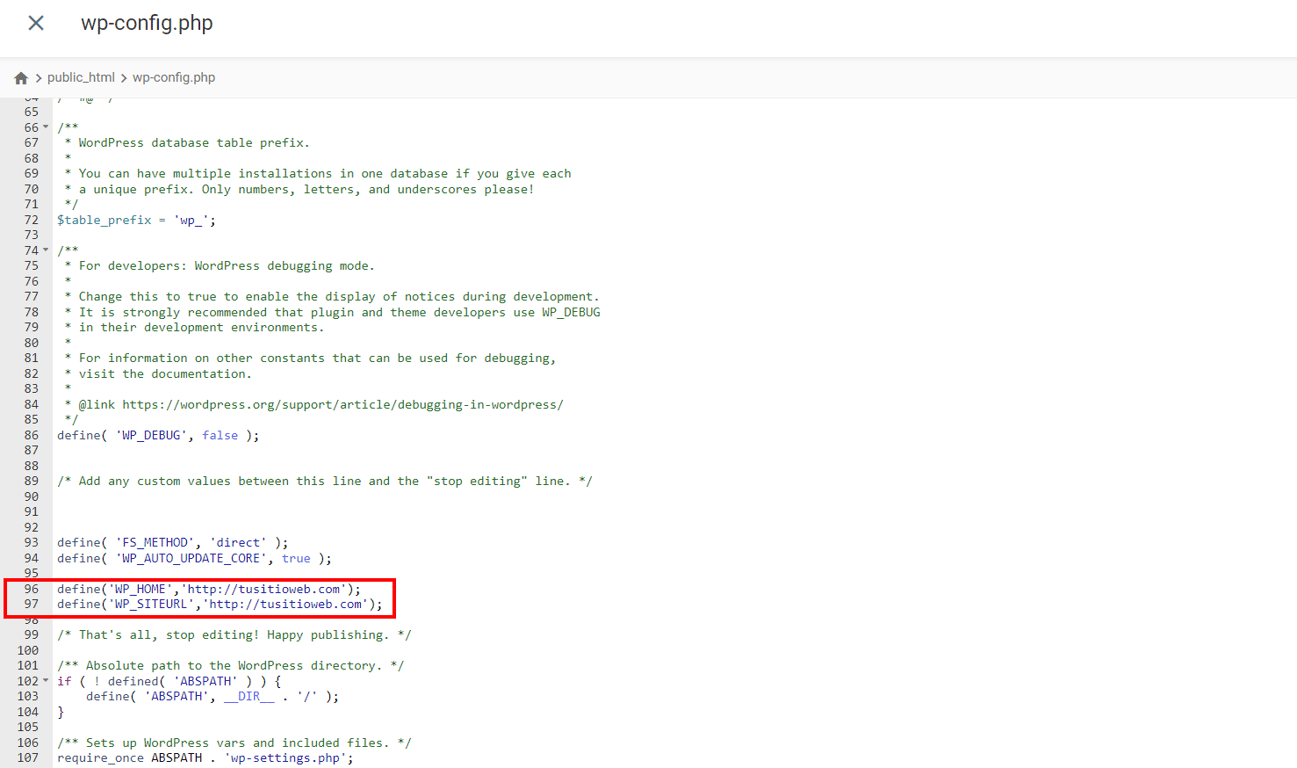Open the public_html breadcrumb link
The height and width of the screenshot is (768, 1297).
[81, 77]
